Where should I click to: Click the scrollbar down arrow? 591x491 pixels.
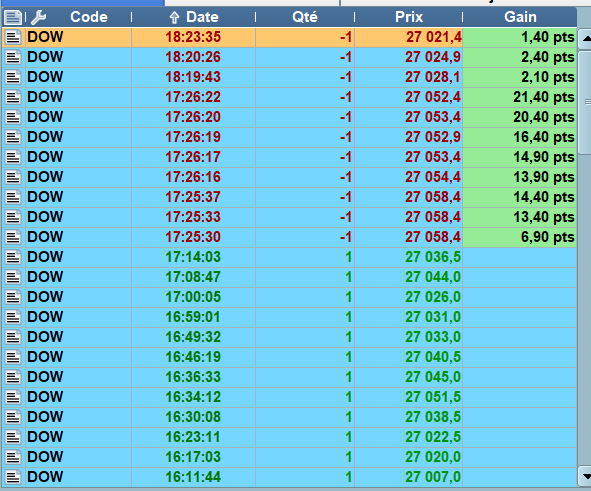(x=585, y=477)
